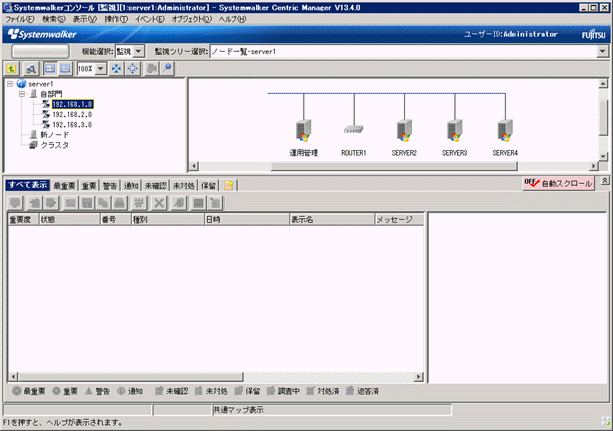Click the note icon tab after 保留
Image resolution: width=613 pixels, height=431 pixels.
228,185
